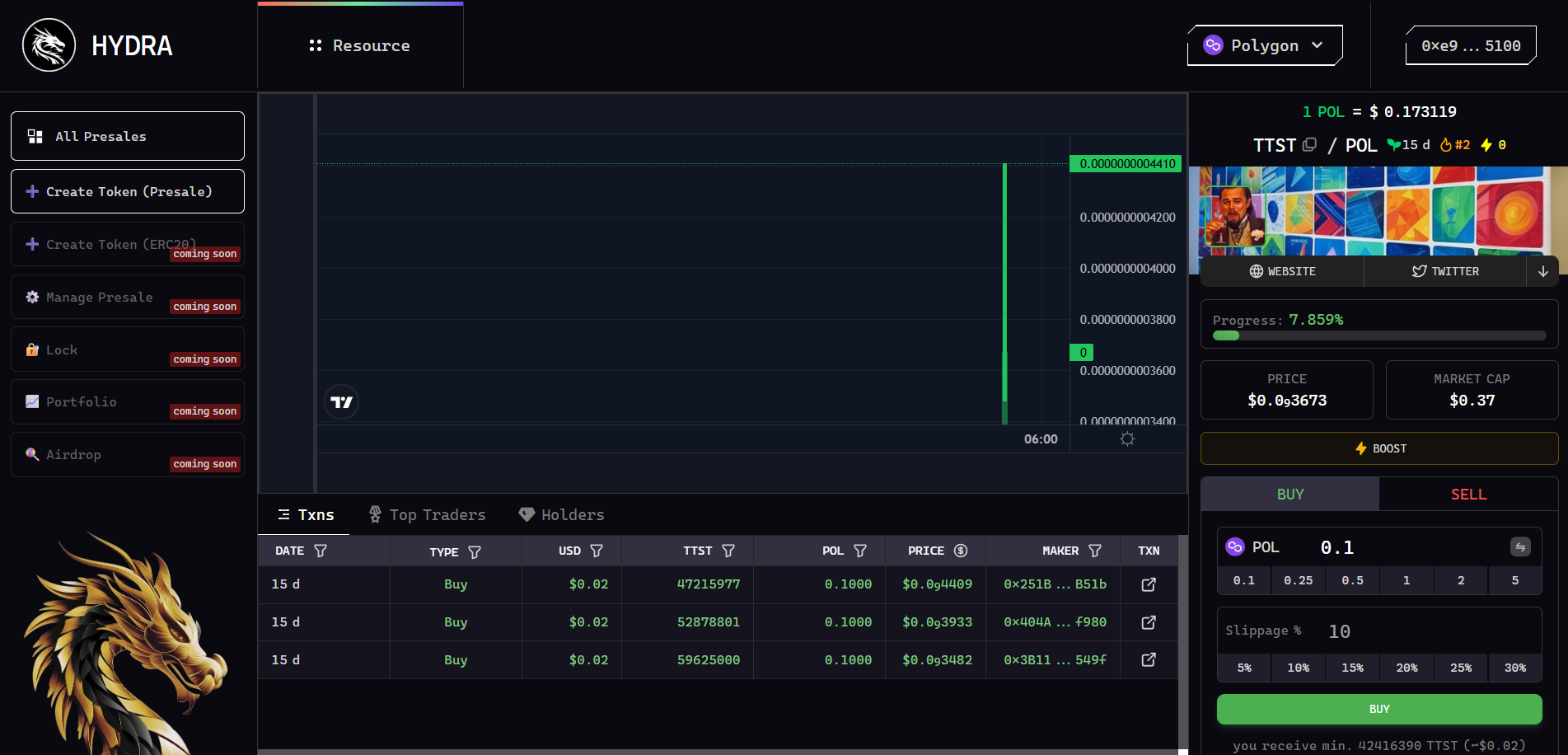Image resolution: width=1568 pixels, height=755 pixels.
Task: Set slippage to 15%
Action: click(x=1352, y=668)
